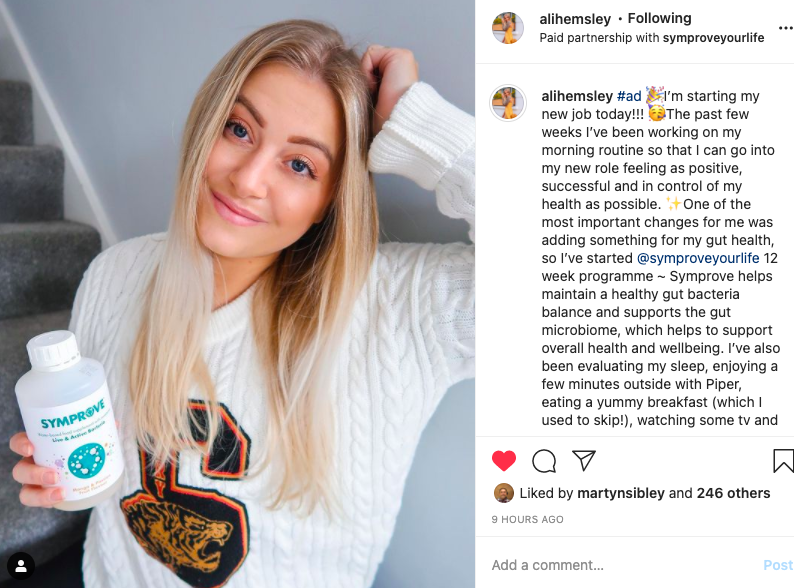The height and width of the screenshot is (588, 794).
Task: Open alihemsley's profile picture in the header
Action: [x=508, y=28]
